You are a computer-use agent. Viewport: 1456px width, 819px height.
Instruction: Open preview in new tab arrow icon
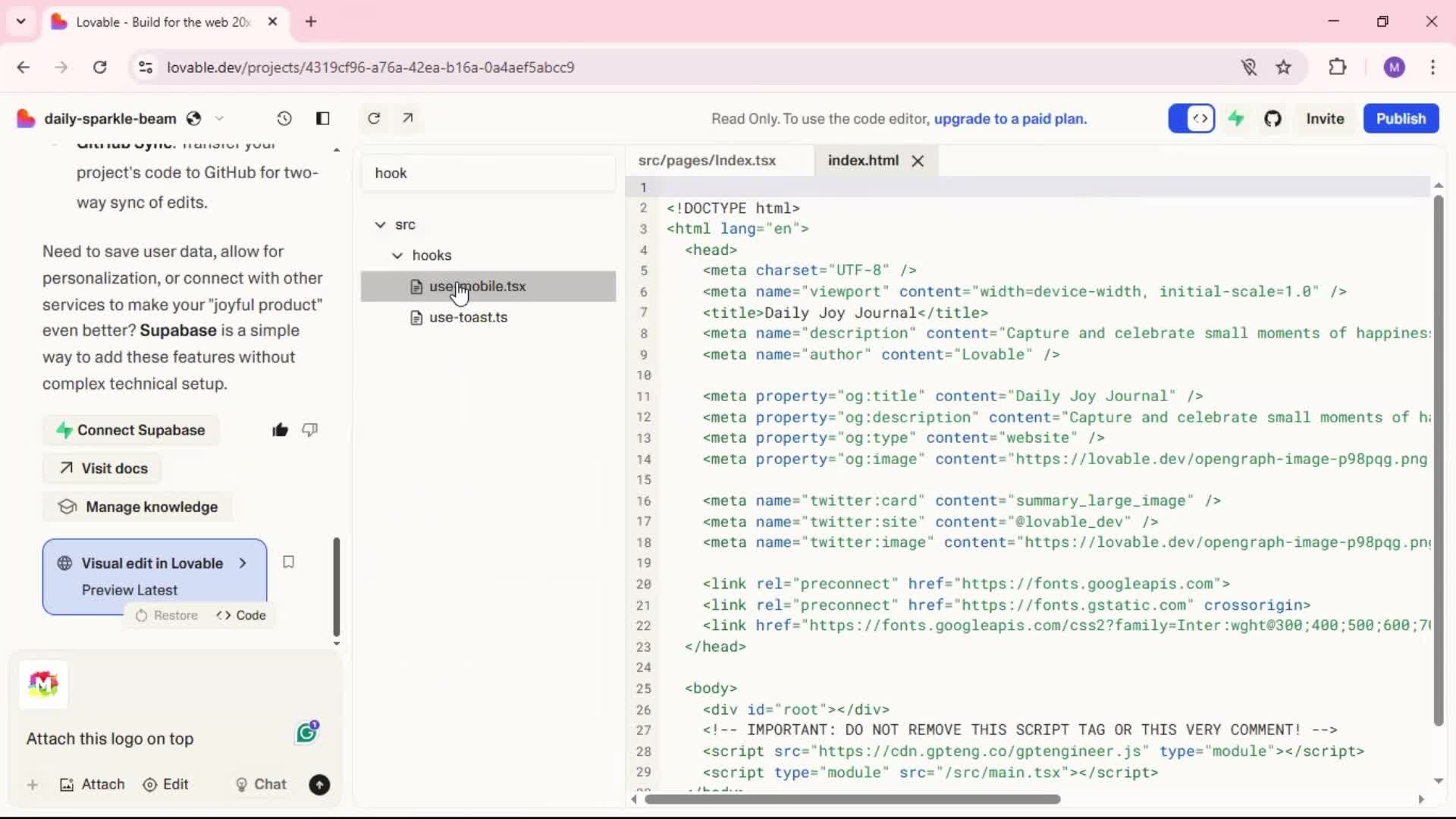(x=408, y=118)
